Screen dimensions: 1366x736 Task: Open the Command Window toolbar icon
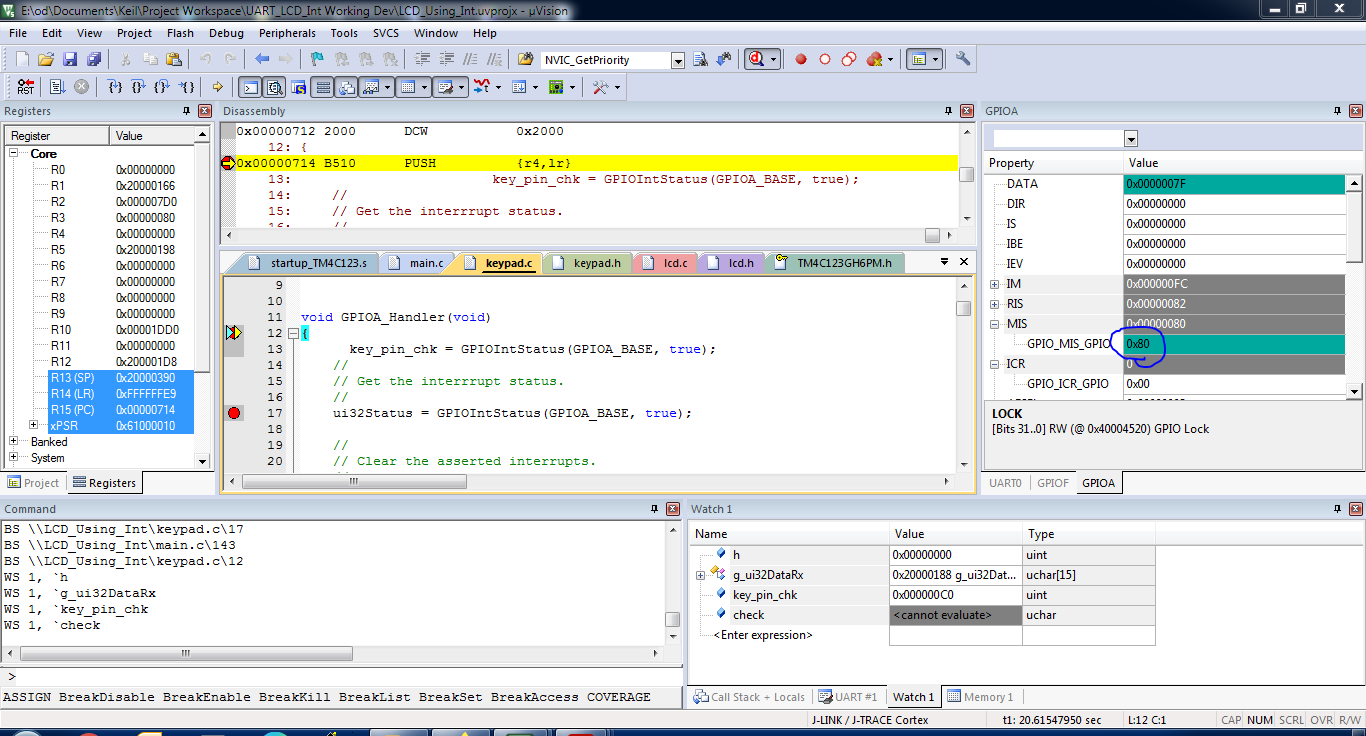tap(250, 87)
